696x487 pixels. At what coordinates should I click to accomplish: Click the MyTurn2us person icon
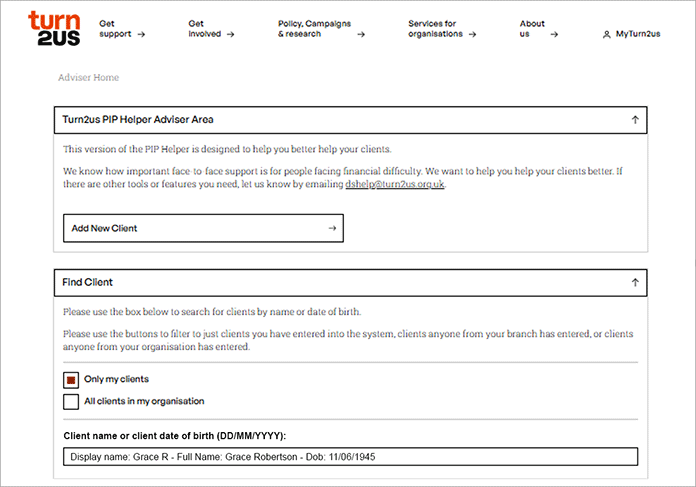pyautogui.click(x=606, y=34)
